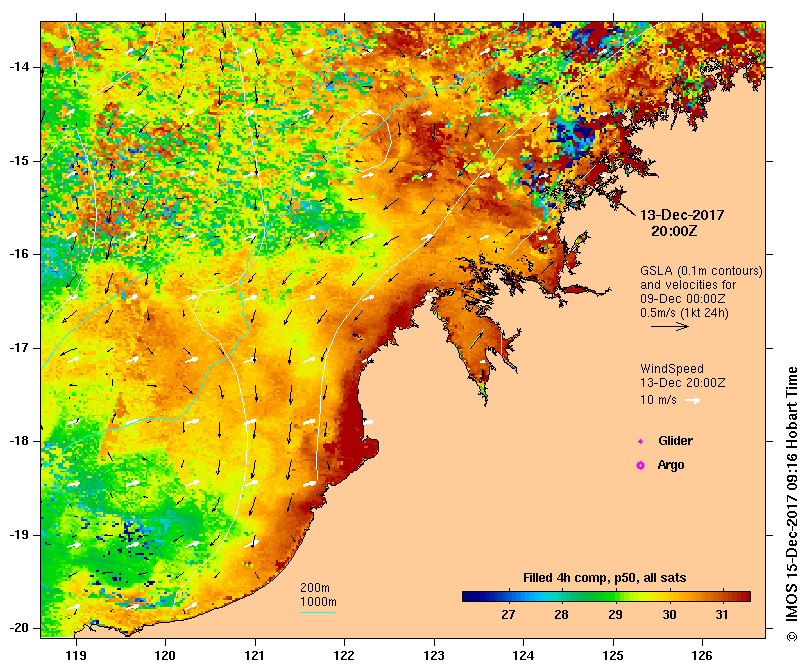Image resolution: width=809 pixels, height=672 pixels.
Task: Click the white 10 m/s wind arrow
Action: (692, 401)
